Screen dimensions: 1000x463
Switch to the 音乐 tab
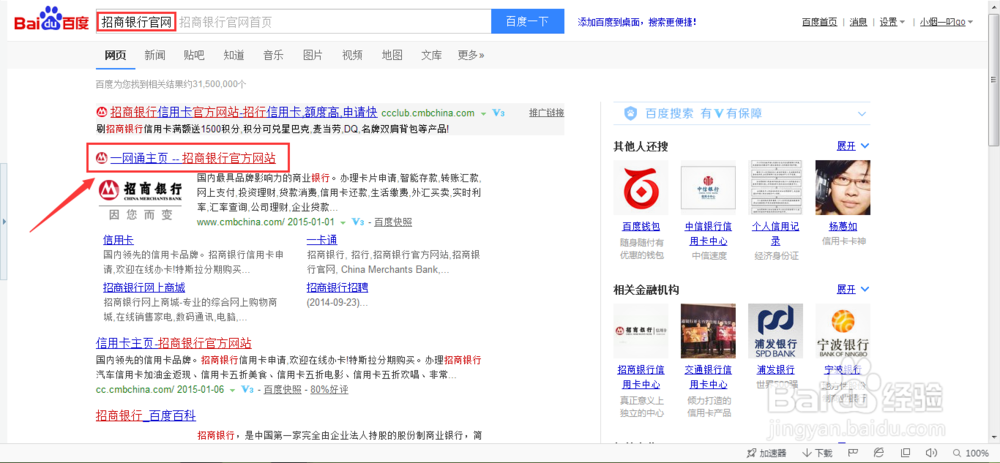coord(273,55)
